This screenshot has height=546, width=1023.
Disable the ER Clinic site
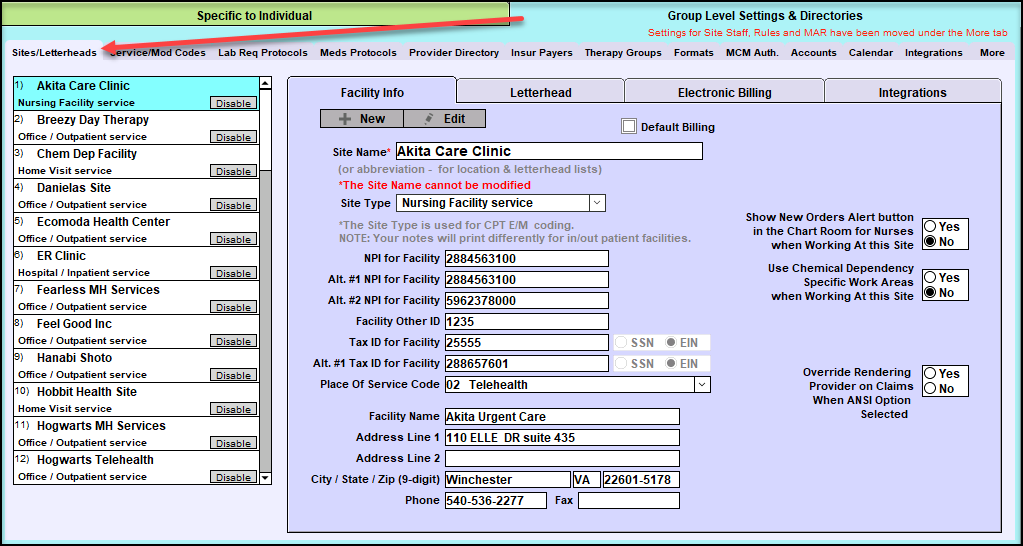[233, 273]
